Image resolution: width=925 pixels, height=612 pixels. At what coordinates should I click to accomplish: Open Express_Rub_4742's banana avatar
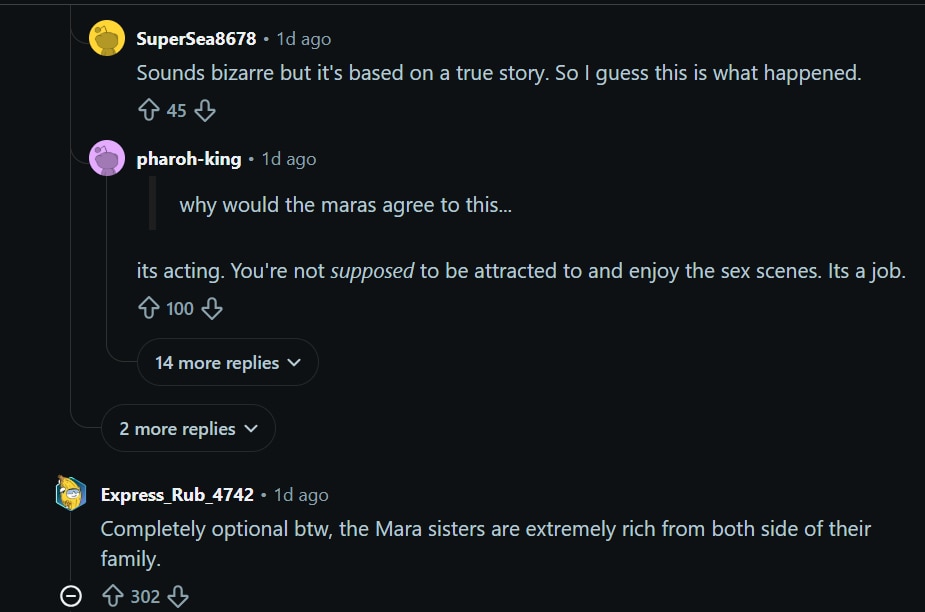tap(71, 493)
